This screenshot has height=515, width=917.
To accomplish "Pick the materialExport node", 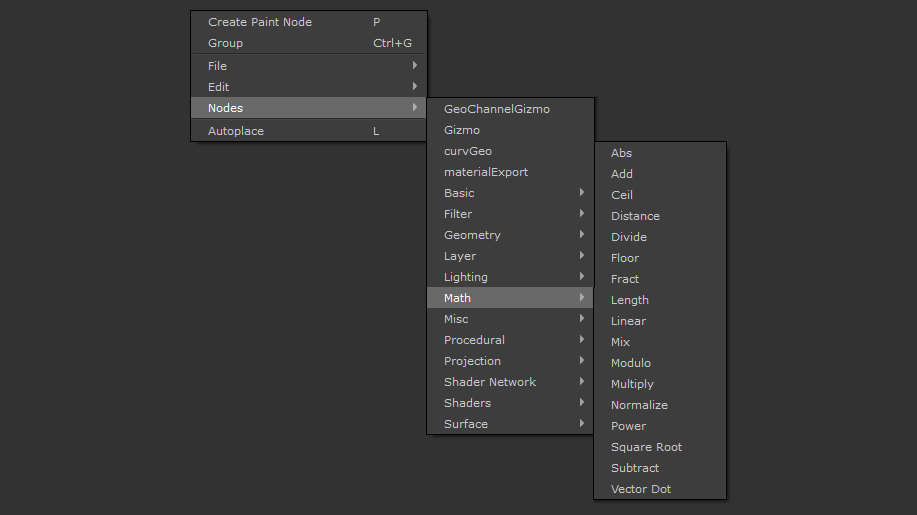I will tap(486, 172).
